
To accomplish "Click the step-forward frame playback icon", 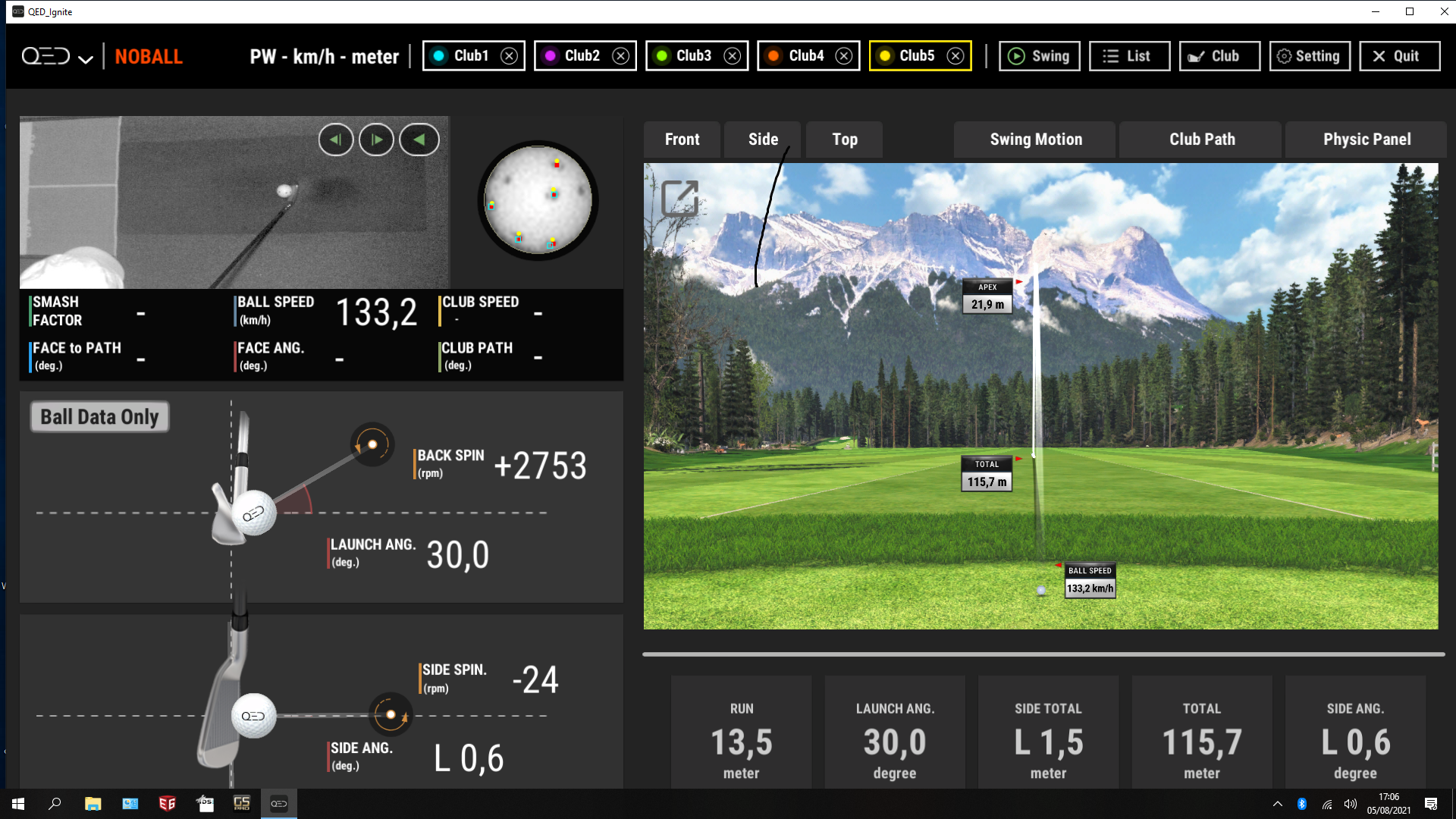I will [x=376, y=140].
